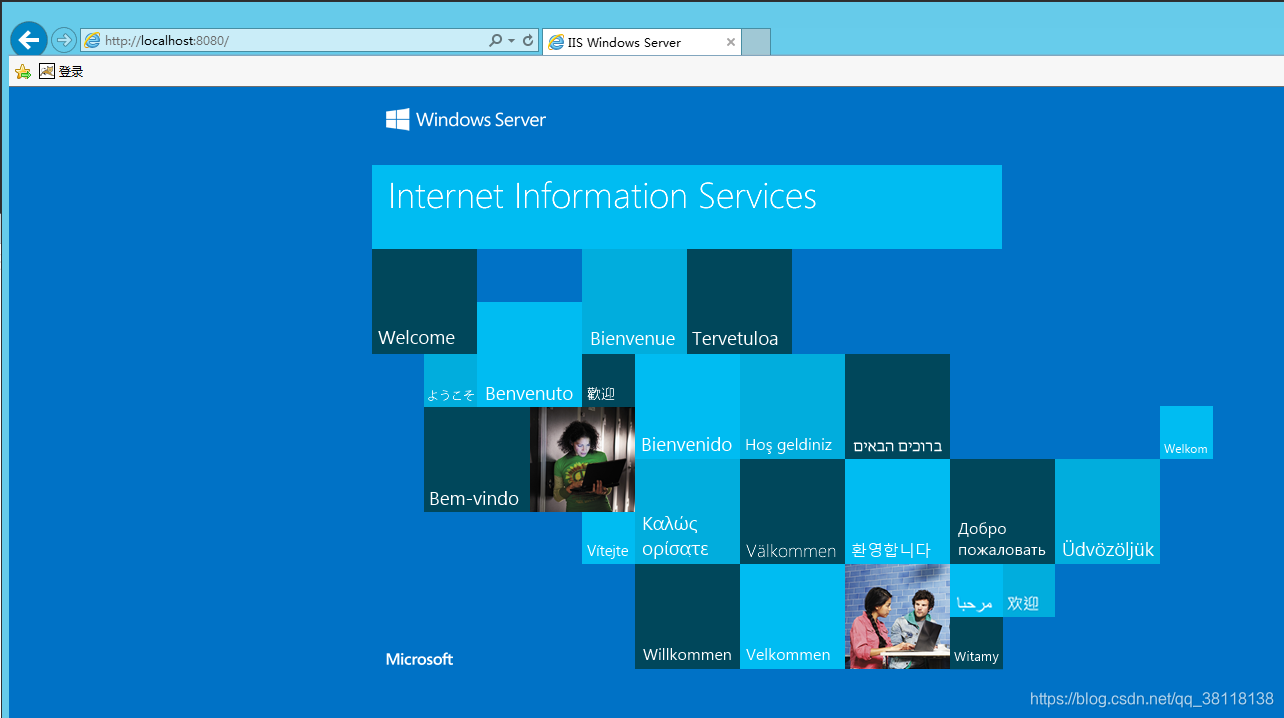Click the Vítejte tile
Viewport: 1284px width, 718px height.
pyautogui.click(x=608, y=538)
